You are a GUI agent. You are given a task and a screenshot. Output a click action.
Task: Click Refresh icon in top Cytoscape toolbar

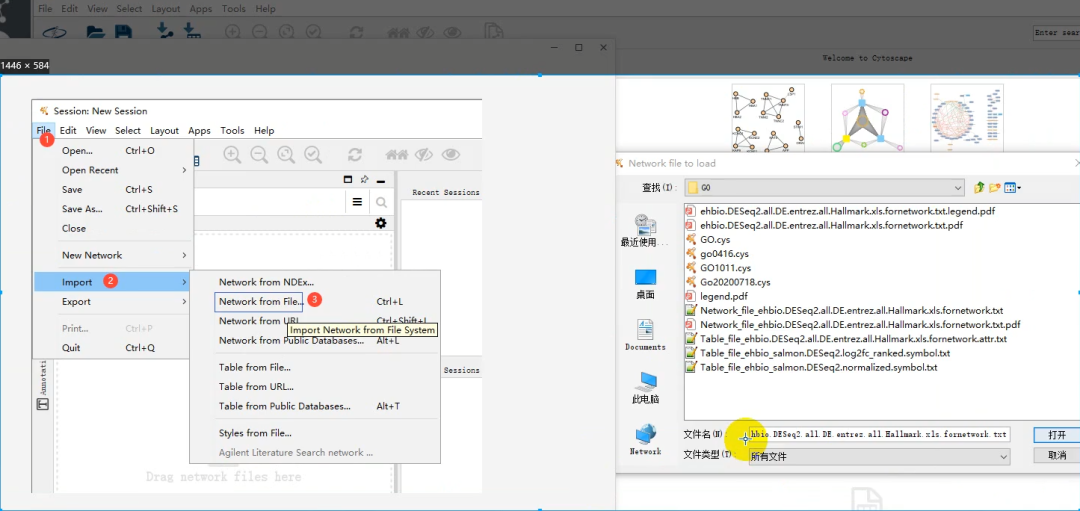click(356, 32)
